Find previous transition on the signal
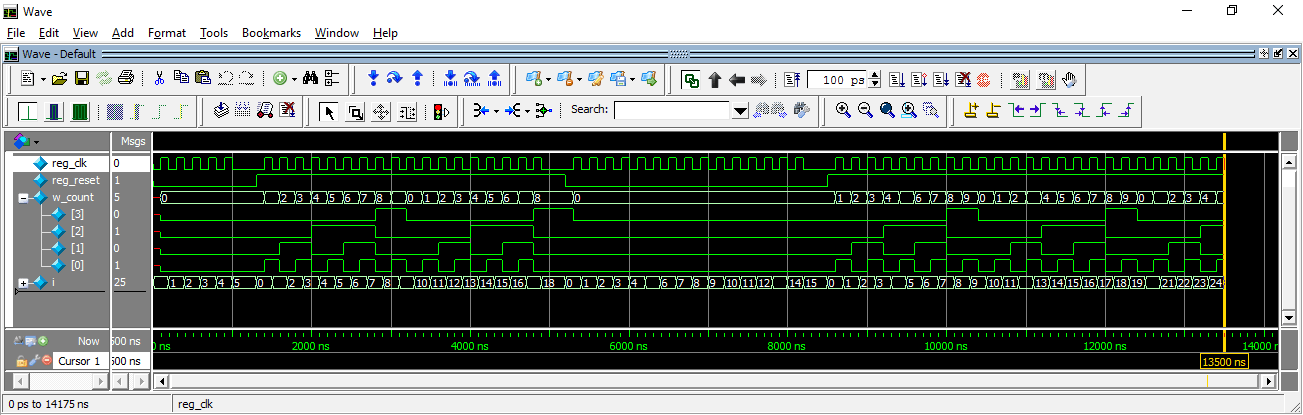Viewport: 1303px width, 415px height. 1016,111
